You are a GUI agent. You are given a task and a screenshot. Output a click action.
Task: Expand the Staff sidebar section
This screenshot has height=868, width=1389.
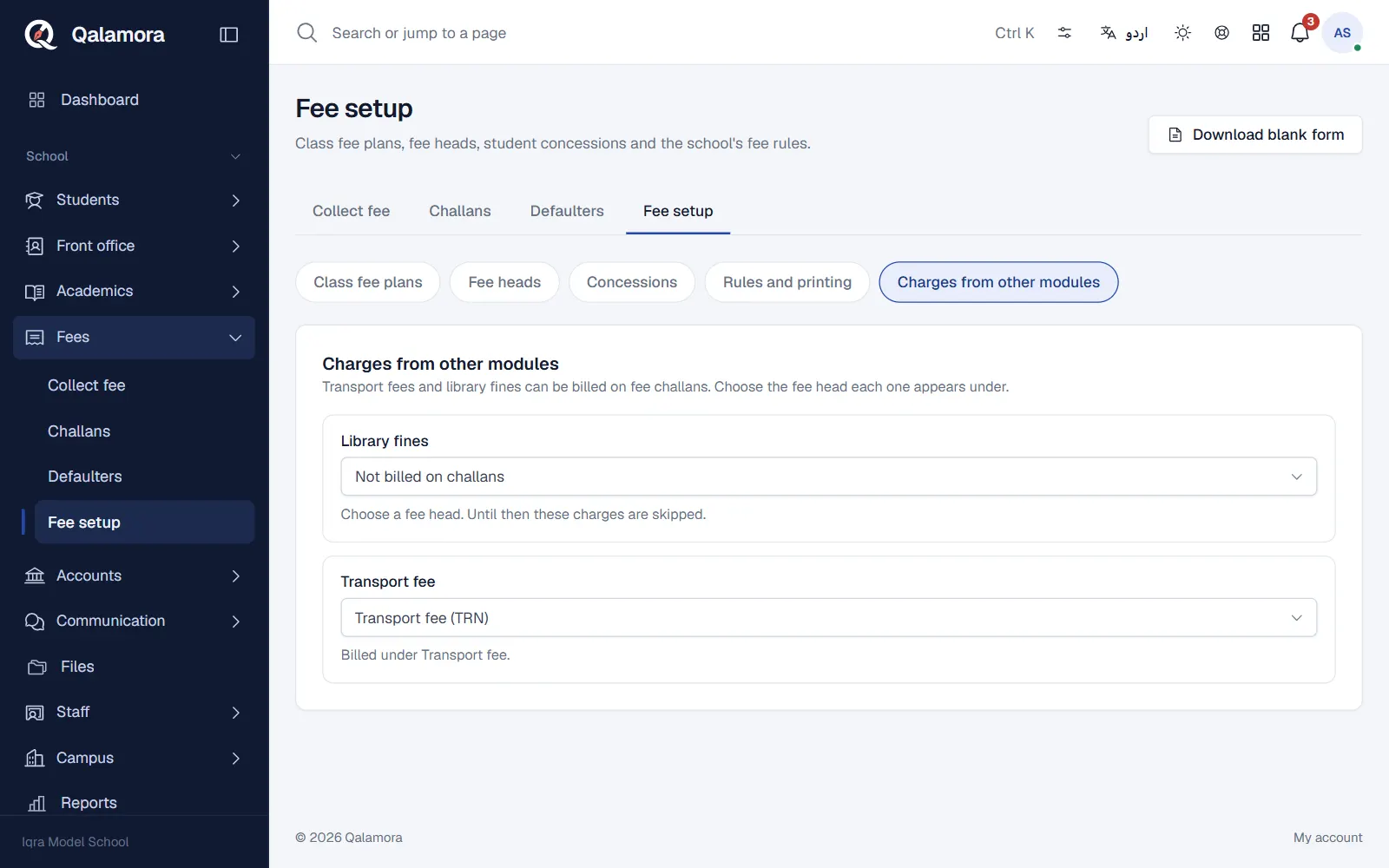click(135, 712)
